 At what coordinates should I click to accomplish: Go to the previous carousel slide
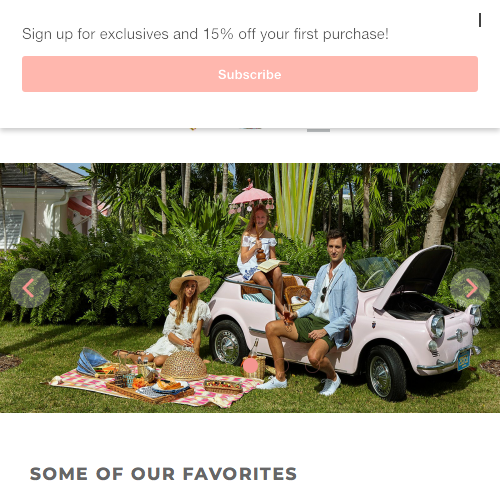[x=30, y=288]
